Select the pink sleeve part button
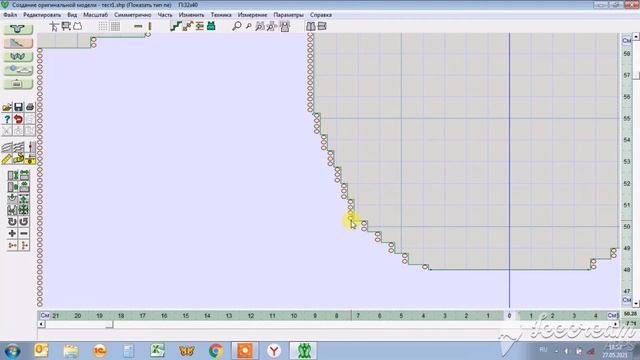Viewport: 640px width, 360px height. pyautogui.click(x=18, y=42)
